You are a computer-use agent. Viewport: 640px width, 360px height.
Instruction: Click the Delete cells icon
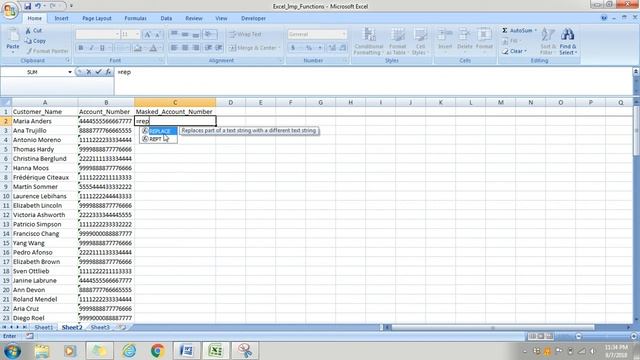point(464,34)
